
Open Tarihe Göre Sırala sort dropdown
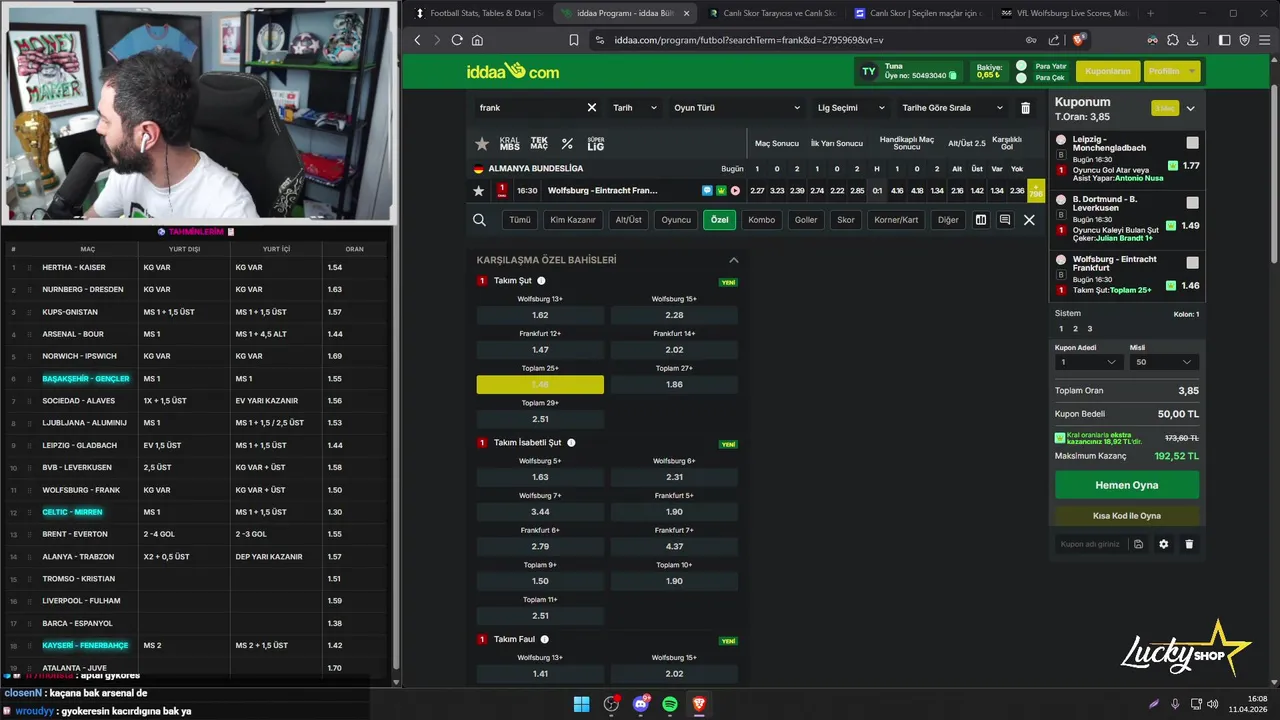(952, 108)
